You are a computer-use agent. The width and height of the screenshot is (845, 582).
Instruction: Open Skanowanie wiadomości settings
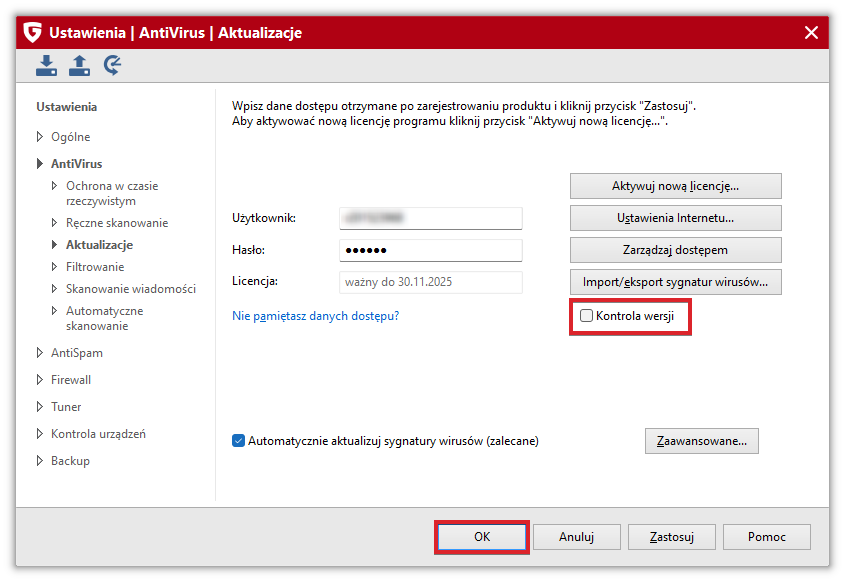click(131, 289)
